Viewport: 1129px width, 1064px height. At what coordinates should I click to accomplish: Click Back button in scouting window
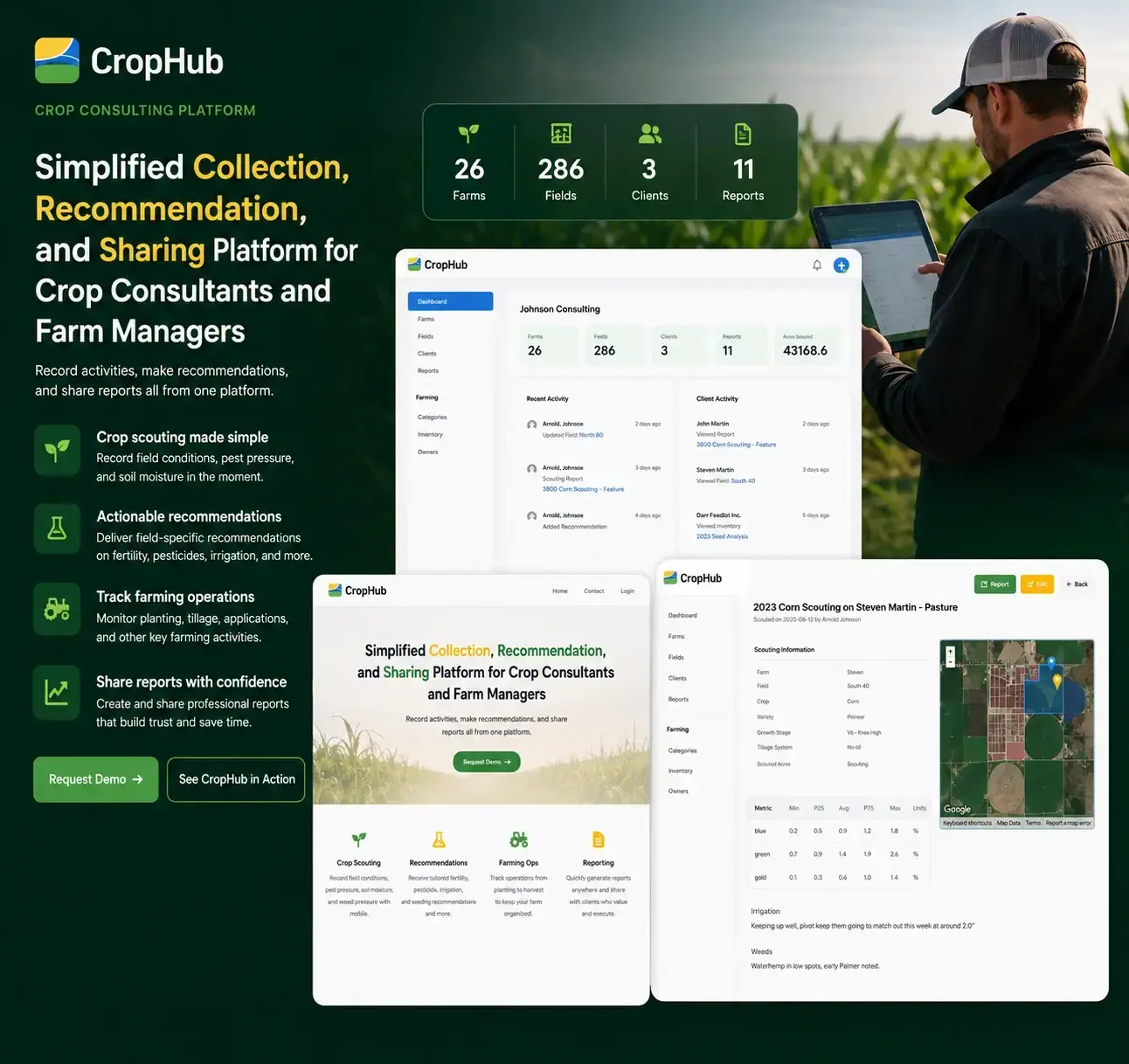click(x=1077, y=584)
